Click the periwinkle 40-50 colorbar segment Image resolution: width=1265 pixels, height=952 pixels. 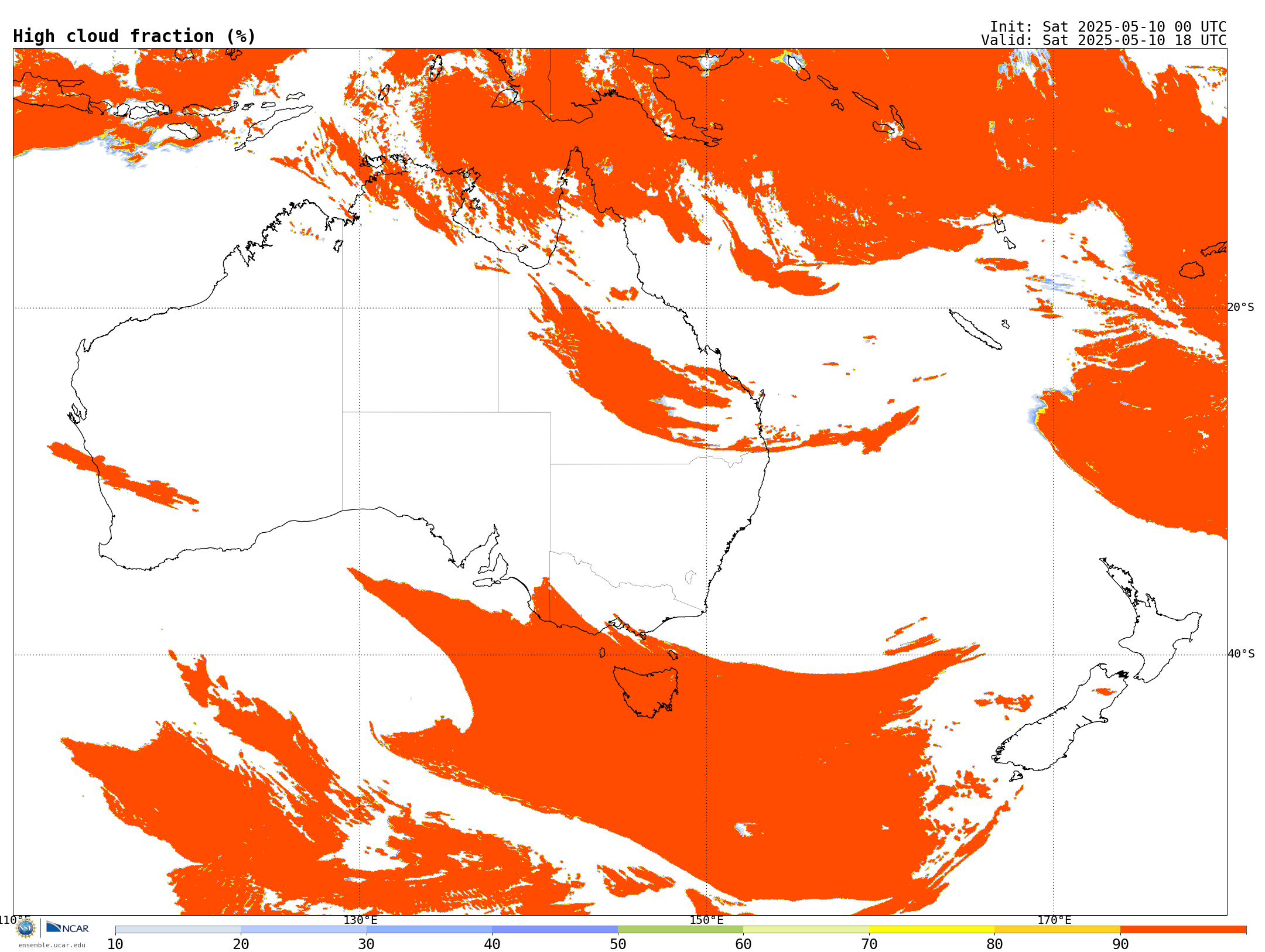tap(555, 930)
